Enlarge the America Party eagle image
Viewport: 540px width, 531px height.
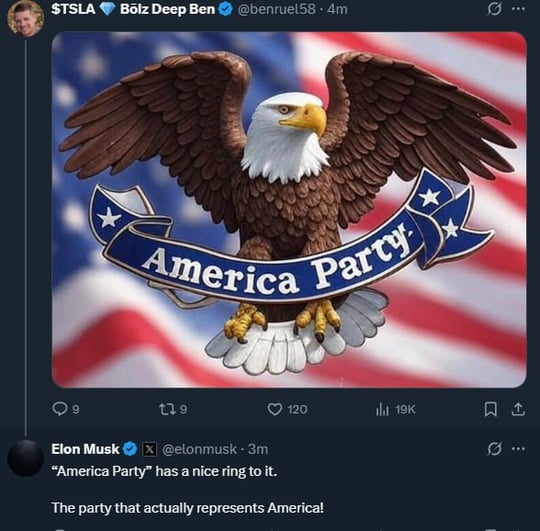pos(289,210)
